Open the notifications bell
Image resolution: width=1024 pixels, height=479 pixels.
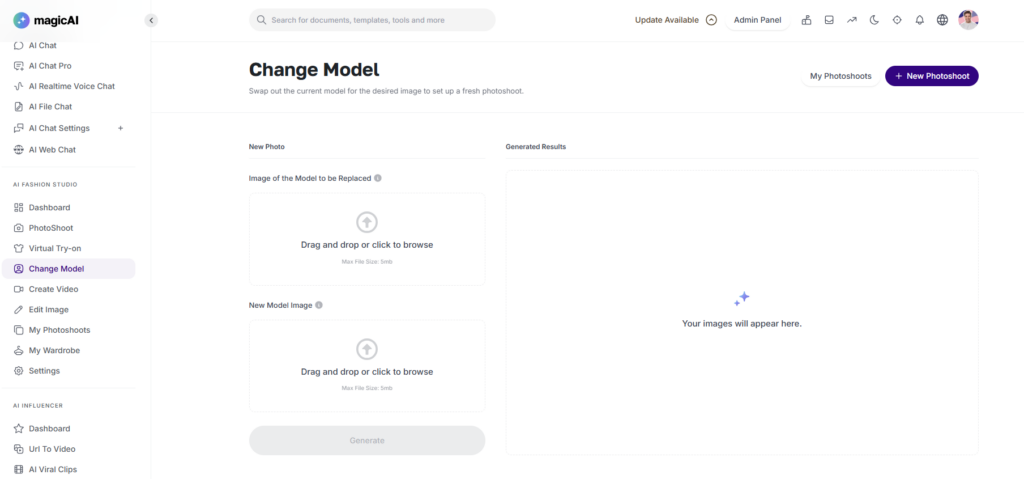[920, 20]
